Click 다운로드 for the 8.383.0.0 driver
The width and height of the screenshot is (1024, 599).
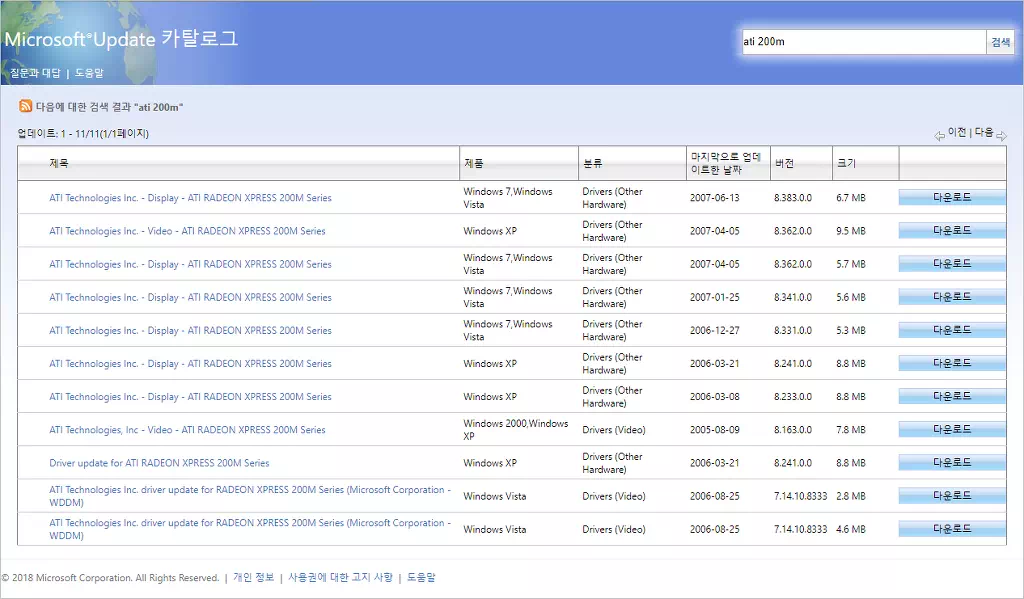(952, 197)
